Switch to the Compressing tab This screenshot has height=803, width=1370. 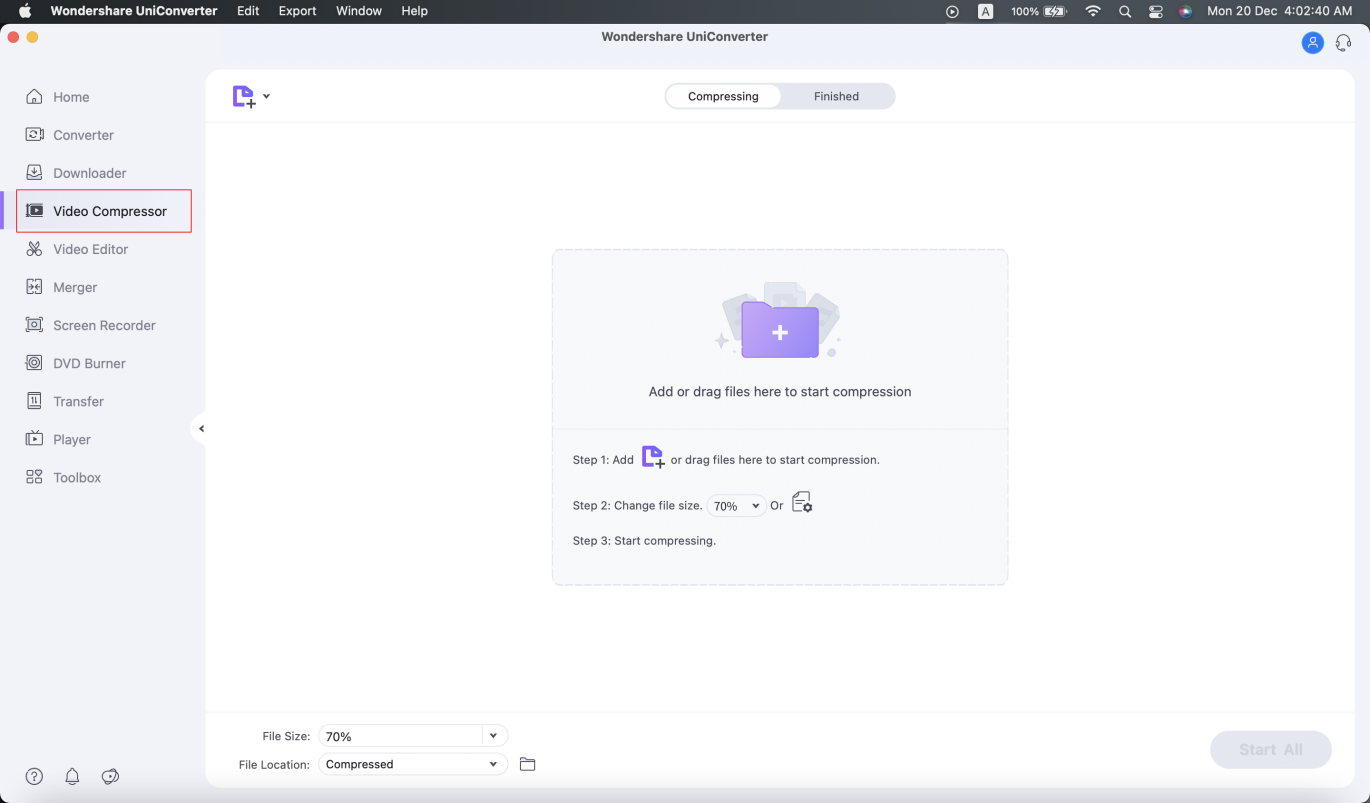[x=723, y=96]
